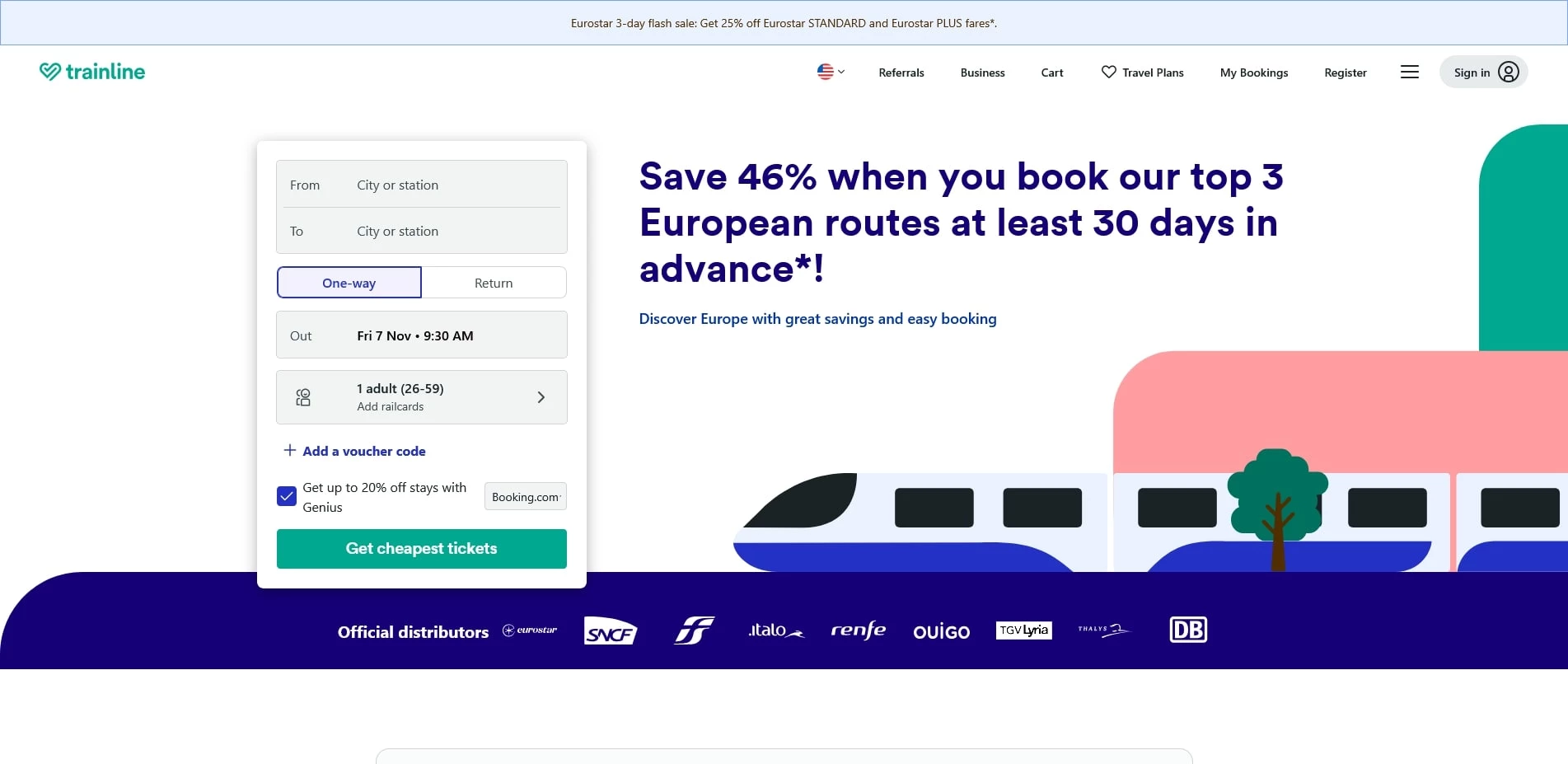Expand passenger details via the chevron arrow

click(x=541, y=396)
